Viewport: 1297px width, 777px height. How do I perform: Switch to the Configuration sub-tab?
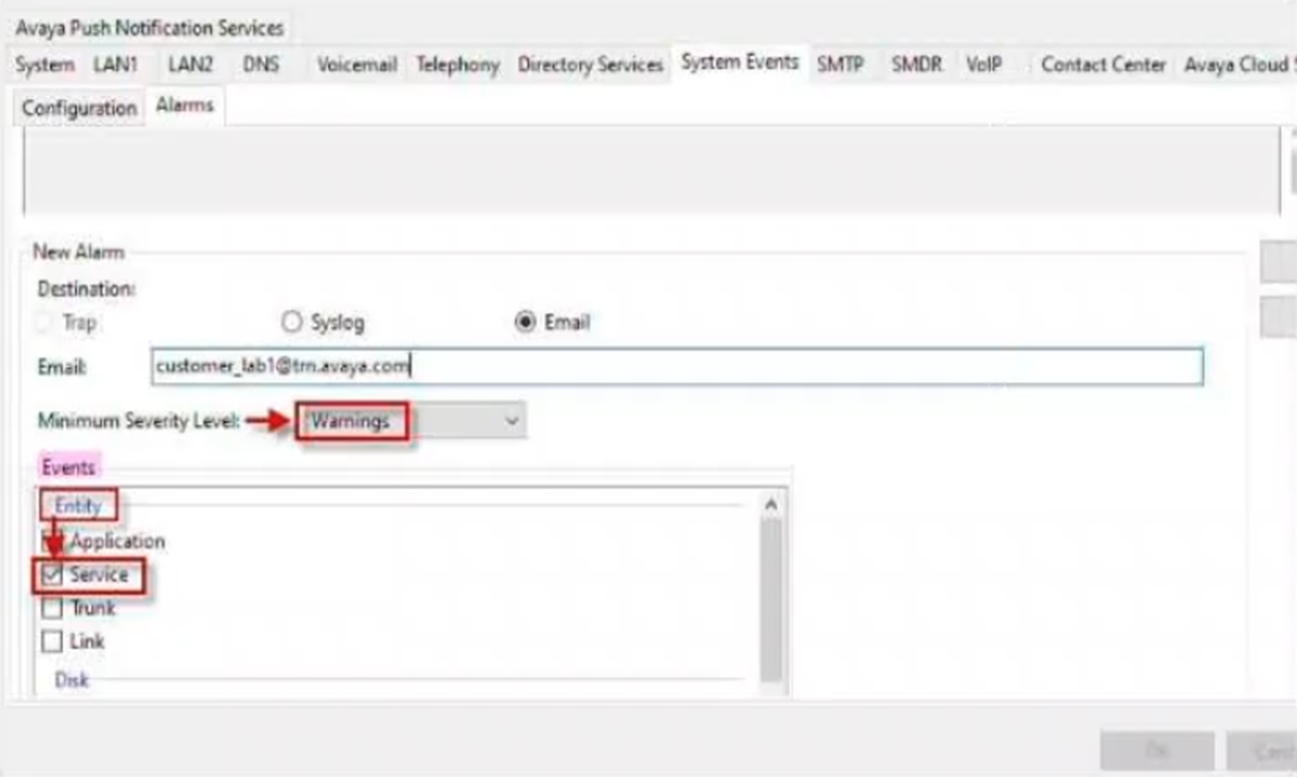pos(79,108)
